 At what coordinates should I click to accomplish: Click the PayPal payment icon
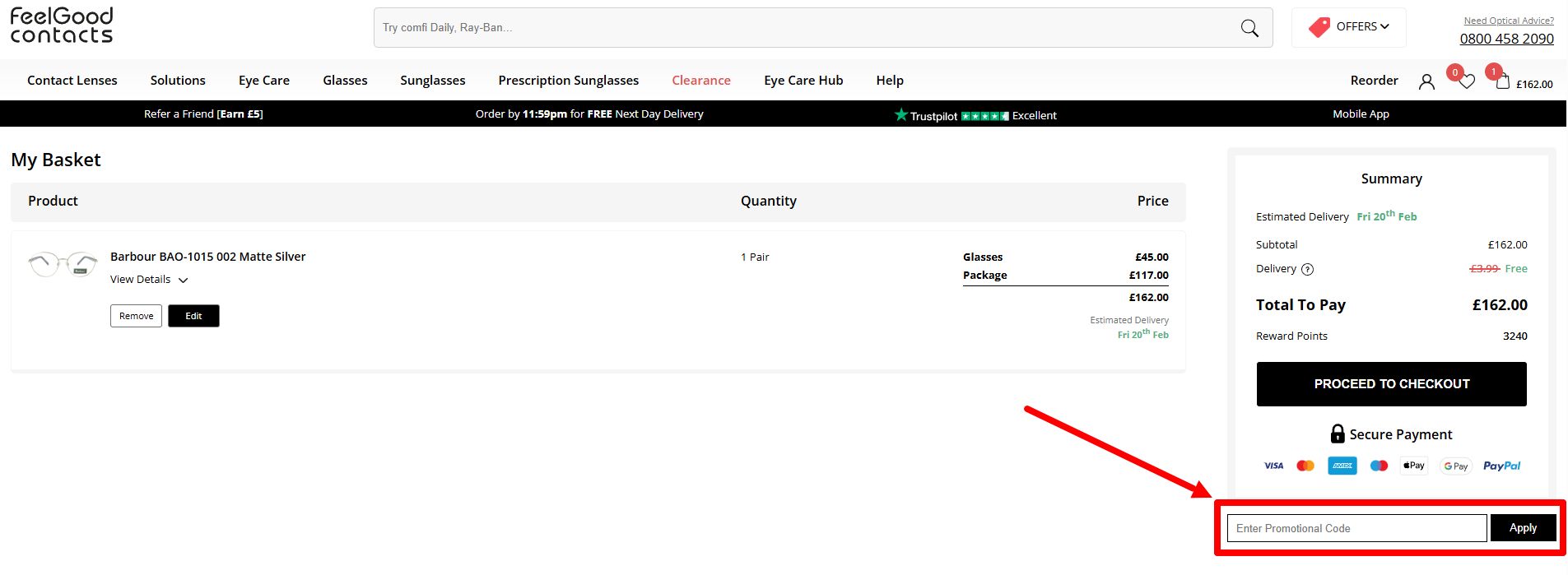click(1501, 466)
